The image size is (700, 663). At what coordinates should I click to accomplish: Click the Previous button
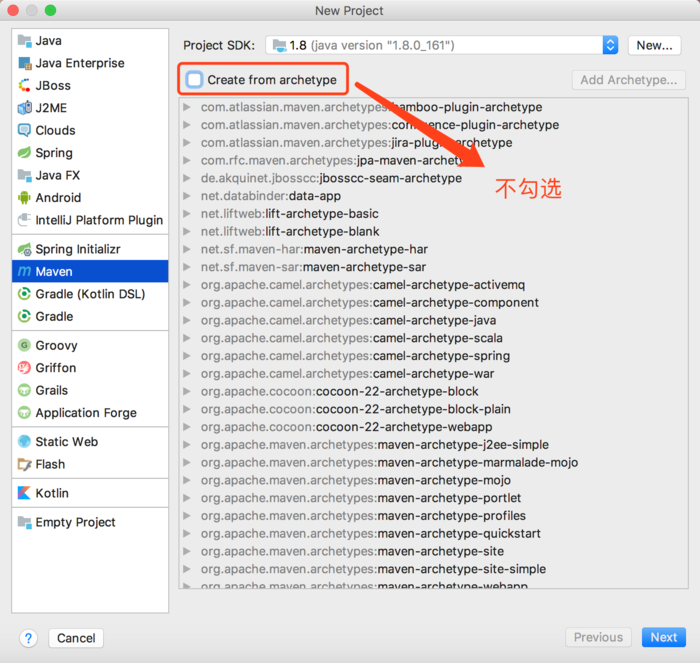coord(598,637)
